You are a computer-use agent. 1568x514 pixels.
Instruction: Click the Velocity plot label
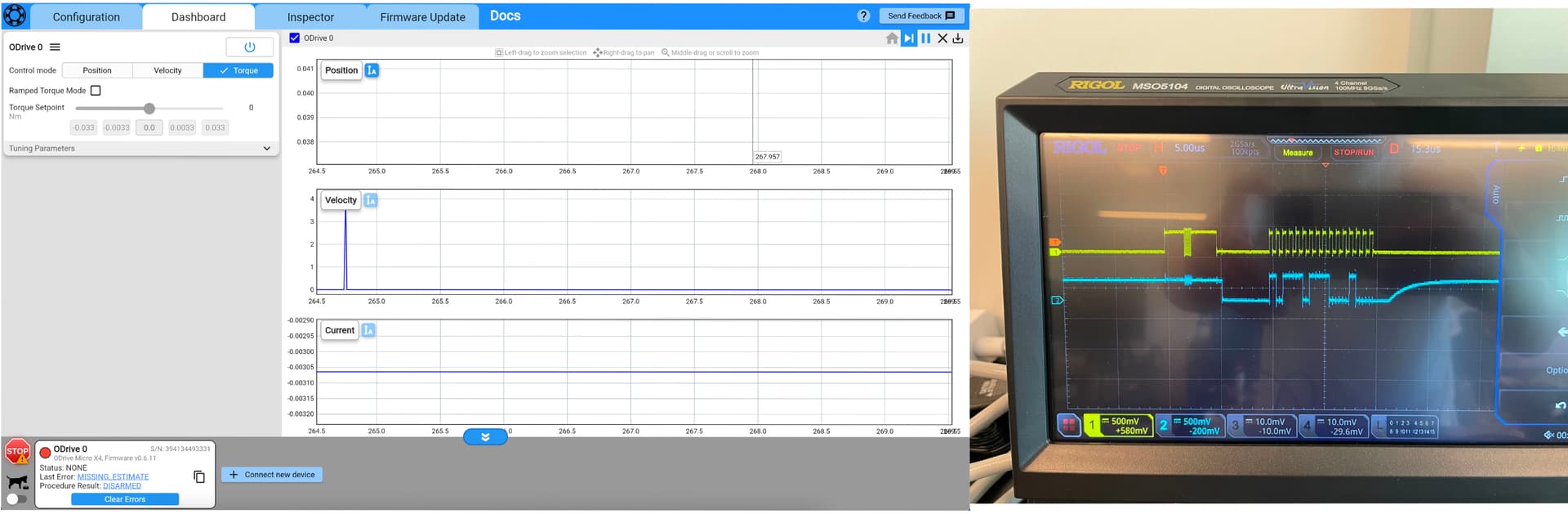click(341, 200)
